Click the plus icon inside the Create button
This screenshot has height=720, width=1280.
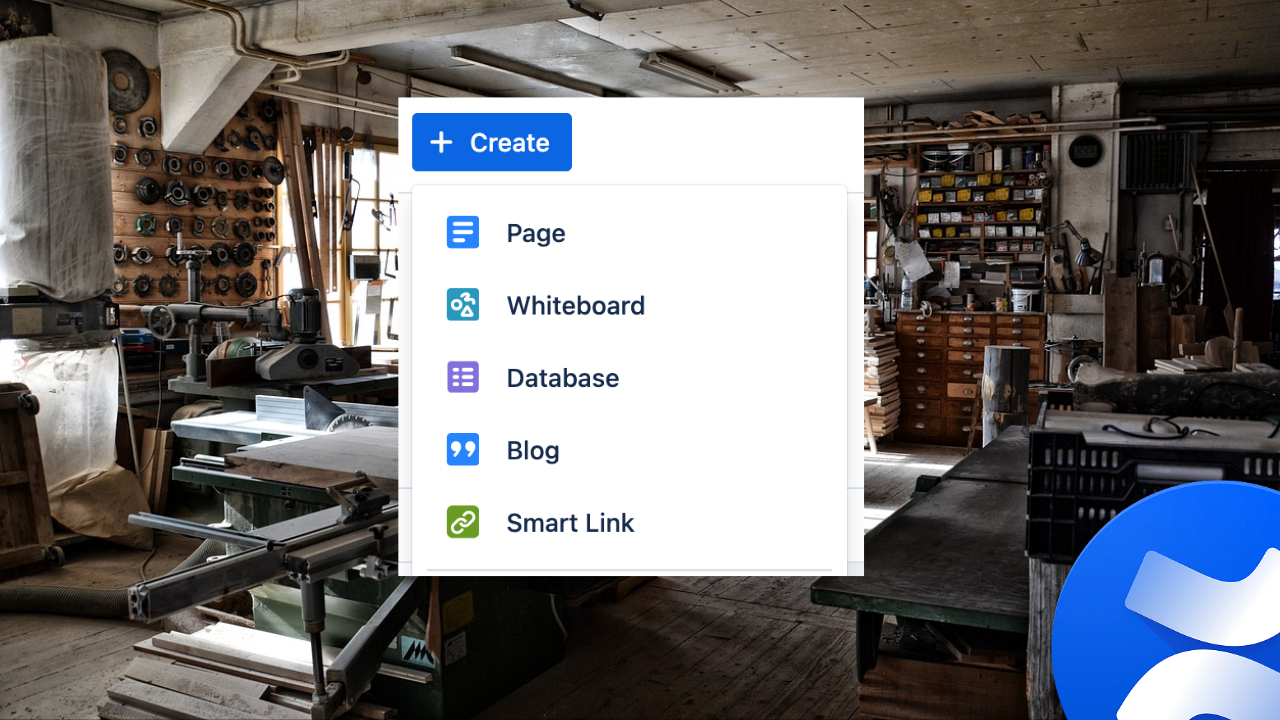(440, 142)
